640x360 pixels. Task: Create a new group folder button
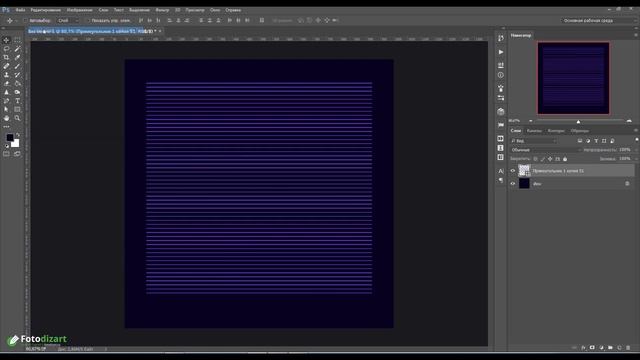pyautogui.click(x=610, y=348)
